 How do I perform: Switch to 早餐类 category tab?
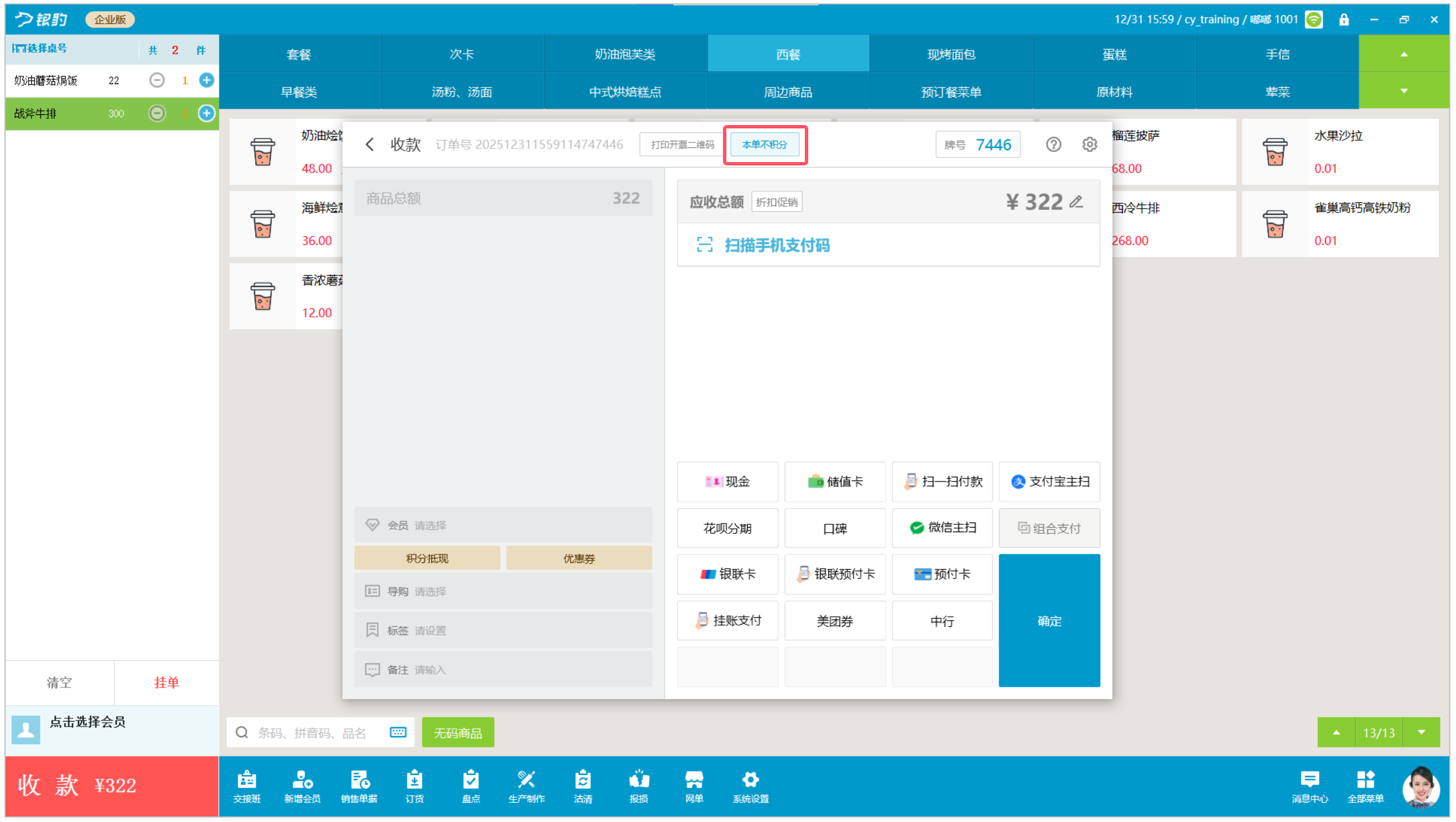point(299,91)
